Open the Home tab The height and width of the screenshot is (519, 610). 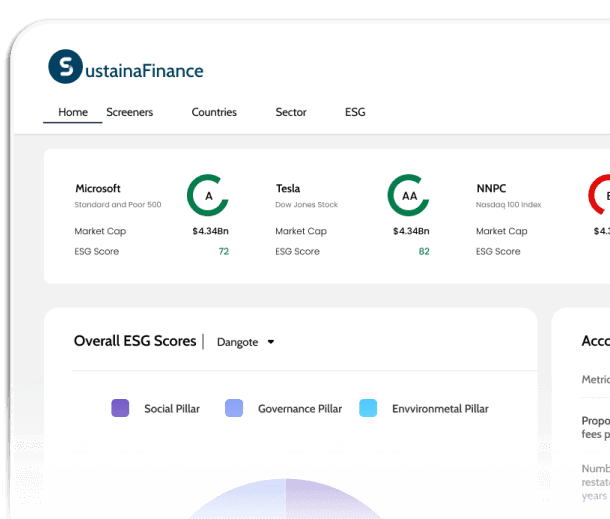[x=73, y=112]
